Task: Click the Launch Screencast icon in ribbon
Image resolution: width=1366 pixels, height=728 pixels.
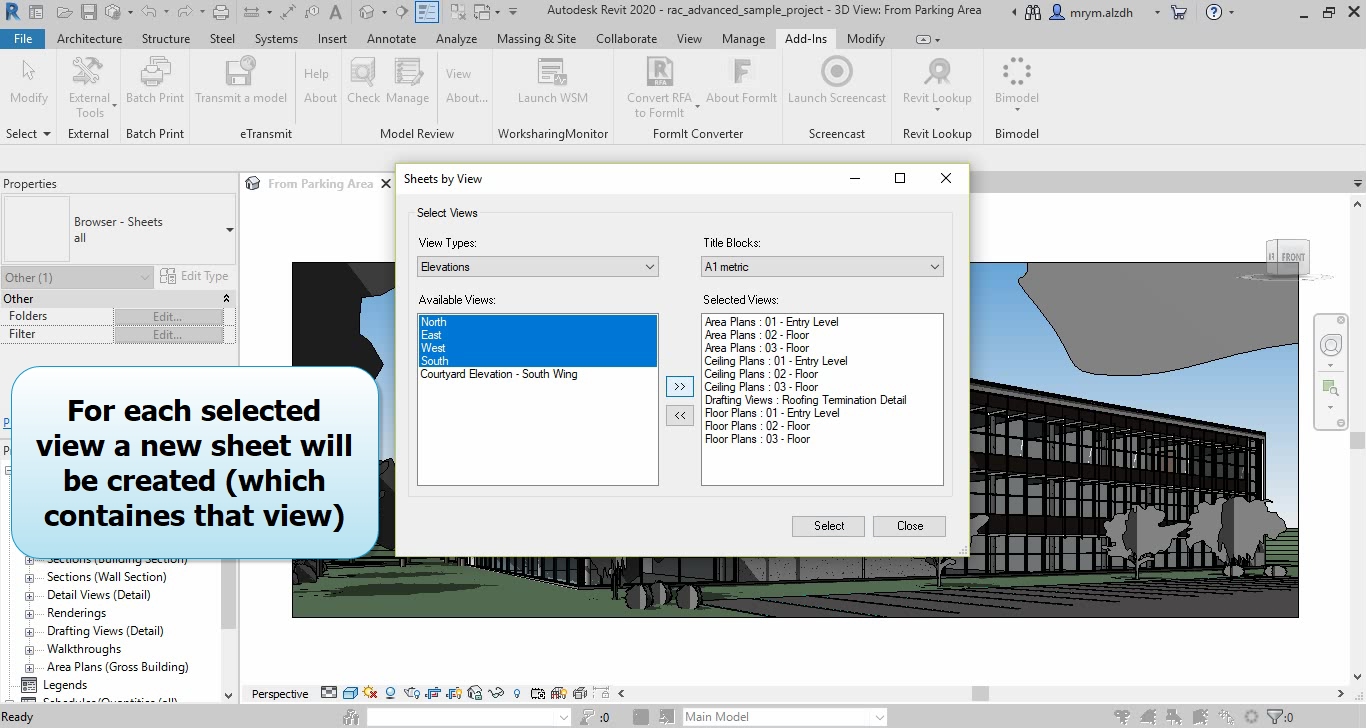Action: tap(836, 73)
